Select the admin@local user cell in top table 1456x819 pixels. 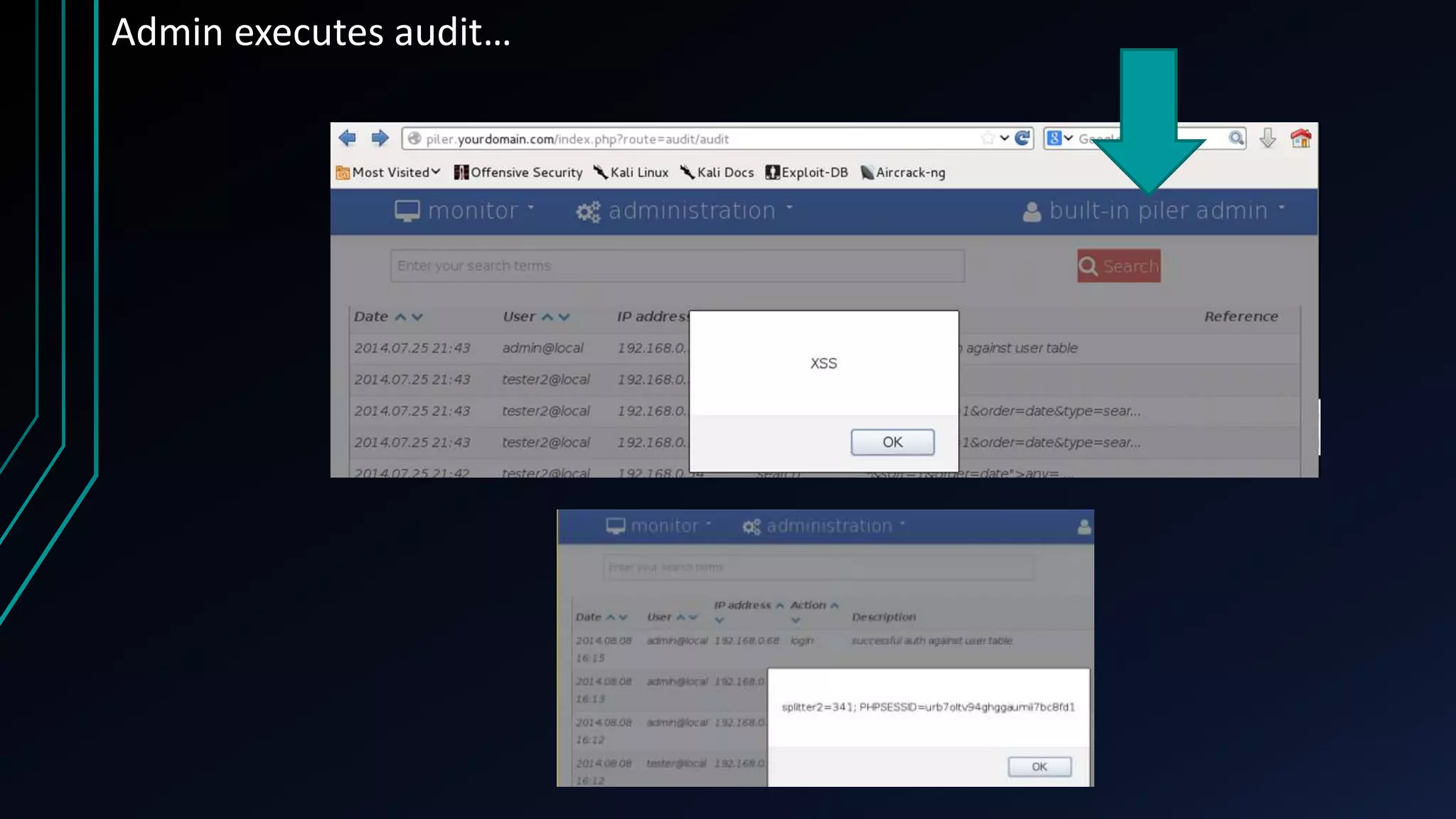coord(542,348)
